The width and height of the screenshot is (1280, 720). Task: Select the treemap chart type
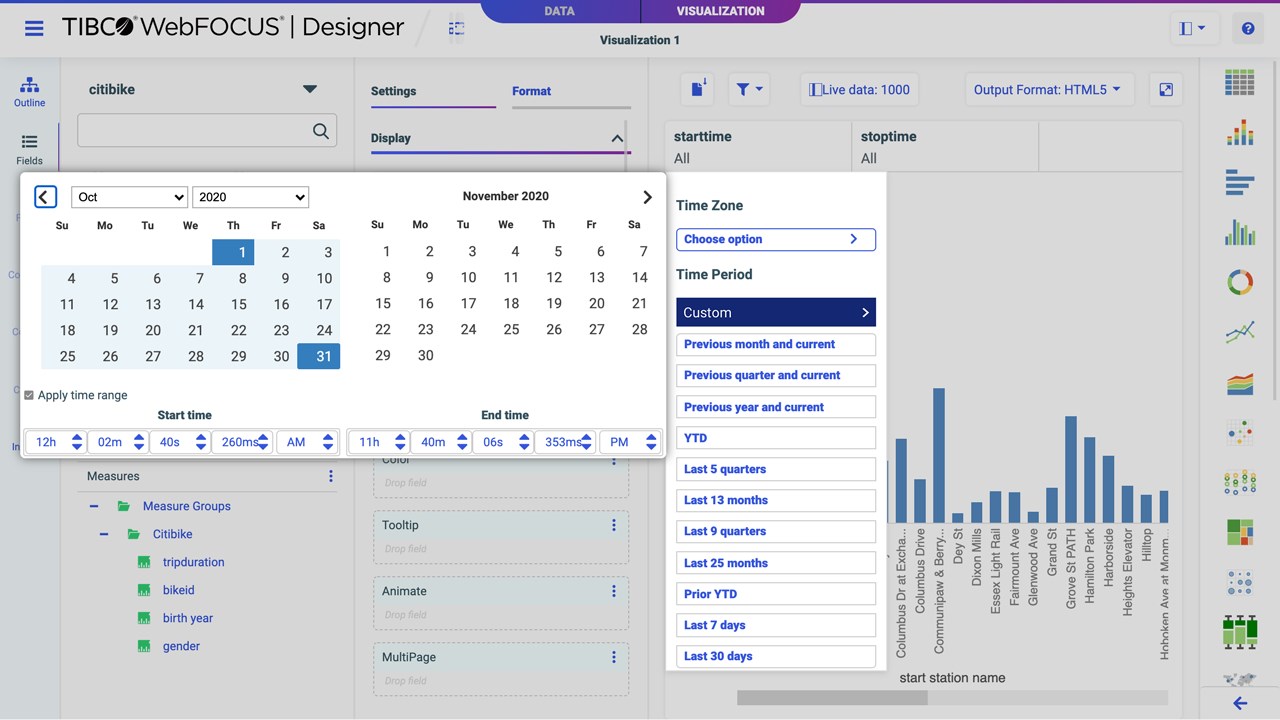click(1240, 532)
